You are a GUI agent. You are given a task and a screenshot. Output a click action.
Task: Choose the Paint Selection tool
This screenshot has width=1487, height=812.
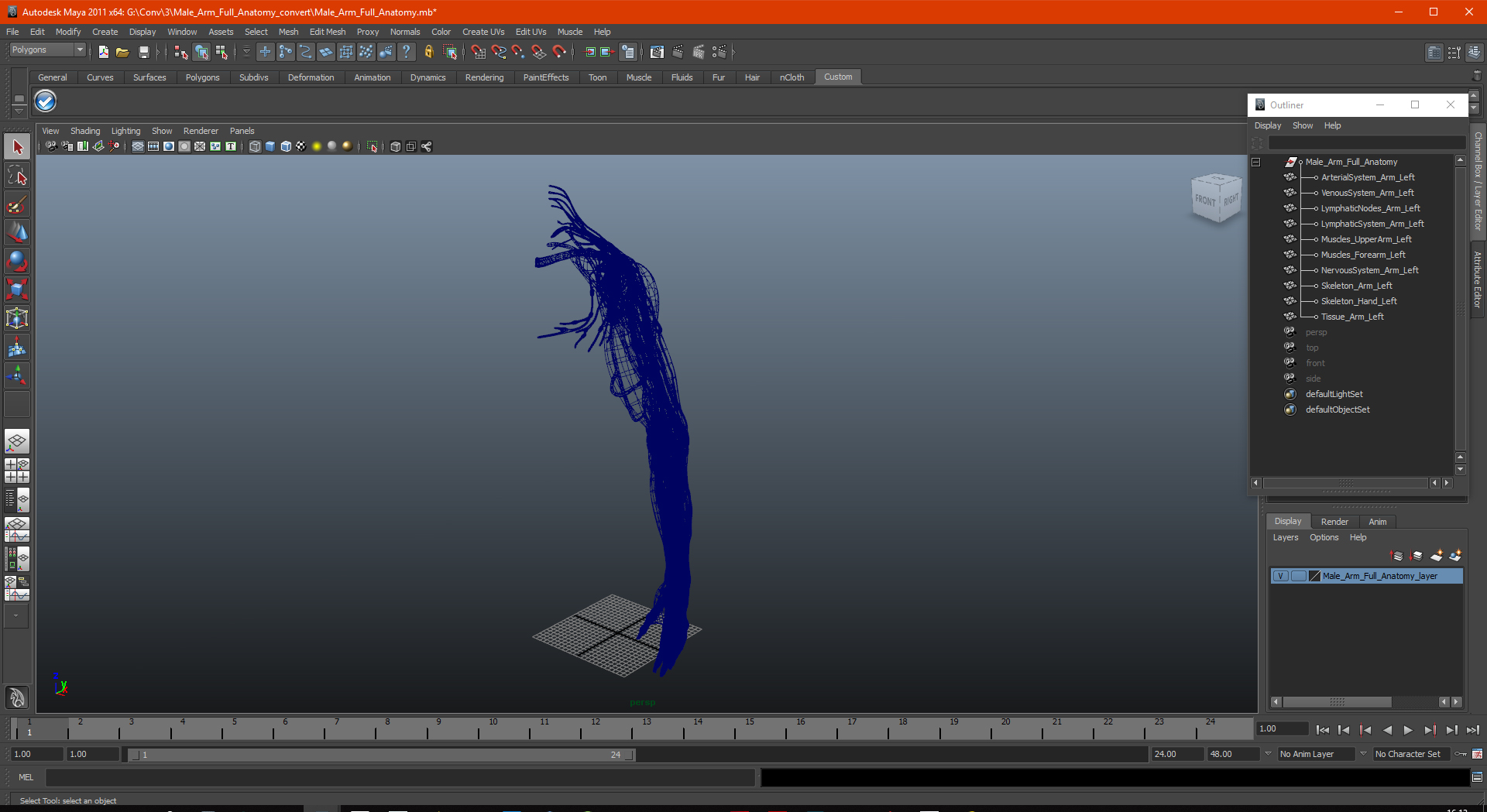[x=17, y=204]
